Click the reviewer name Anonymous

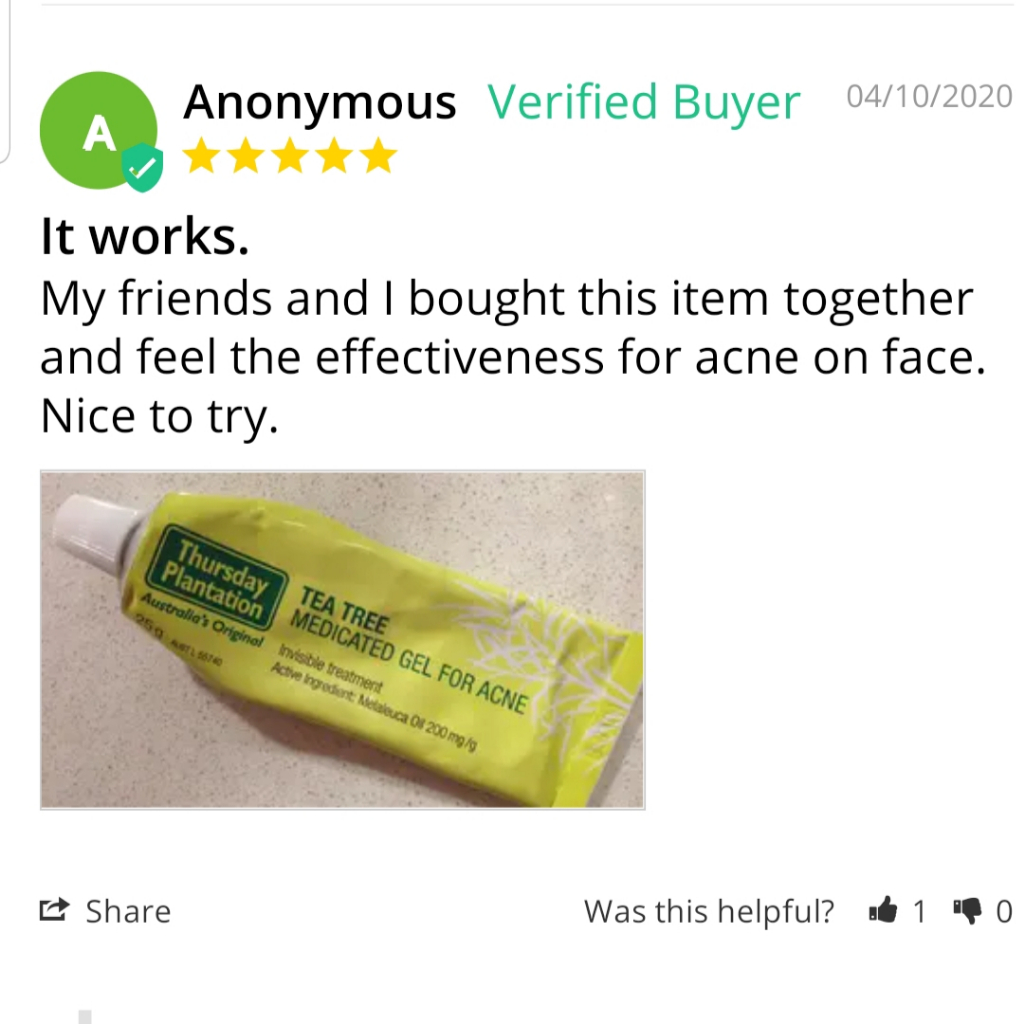coord(319,103)
